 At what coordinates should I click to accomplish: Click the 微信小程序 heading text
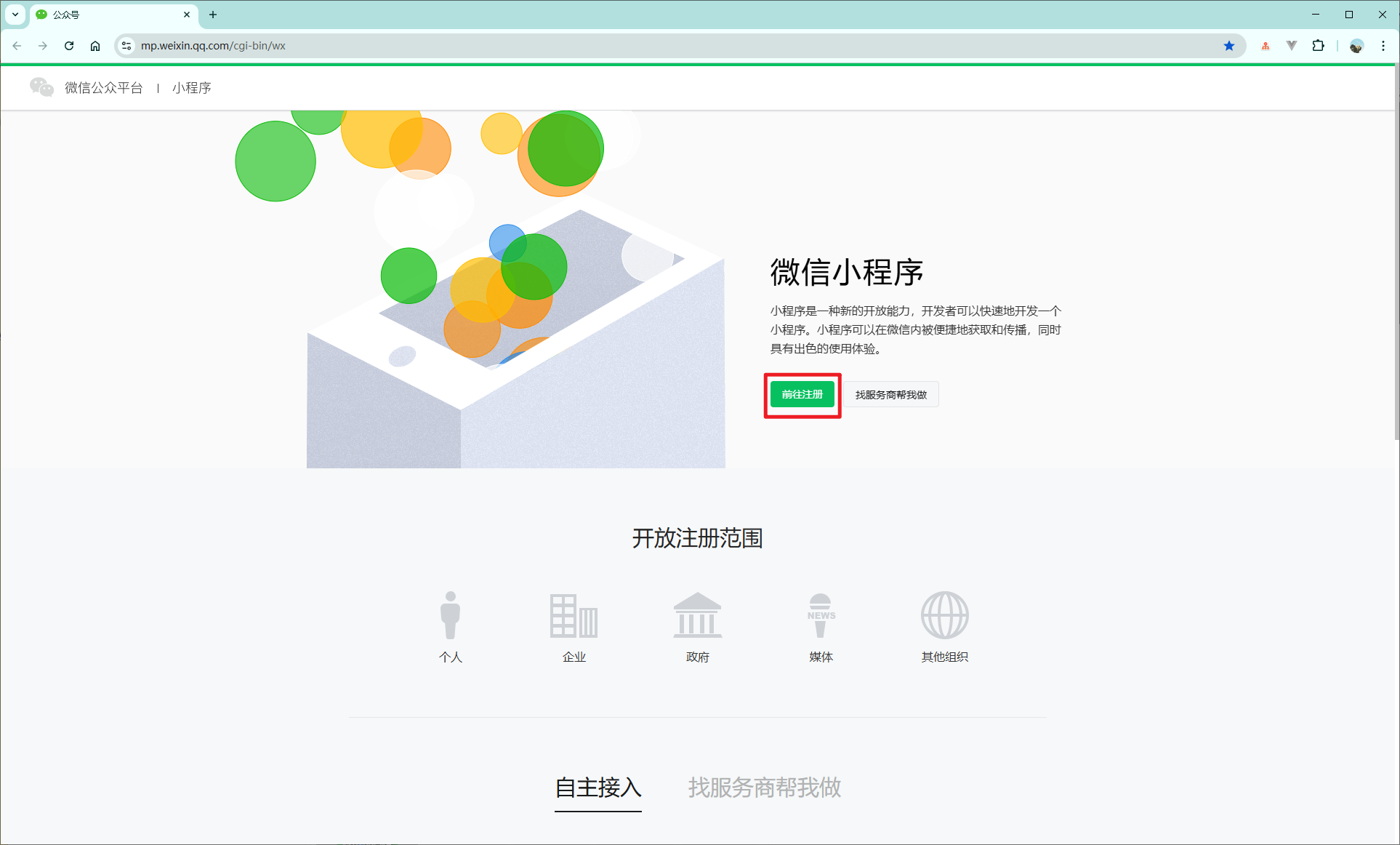click(x=847, y=273)
